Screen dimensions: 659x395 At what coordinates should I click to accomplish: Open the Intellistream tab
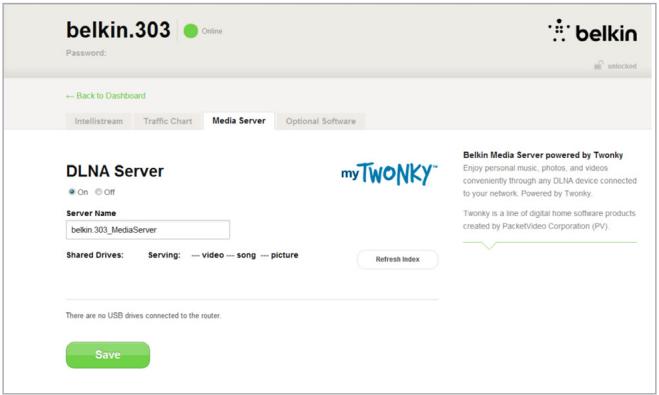click(99, 121)
